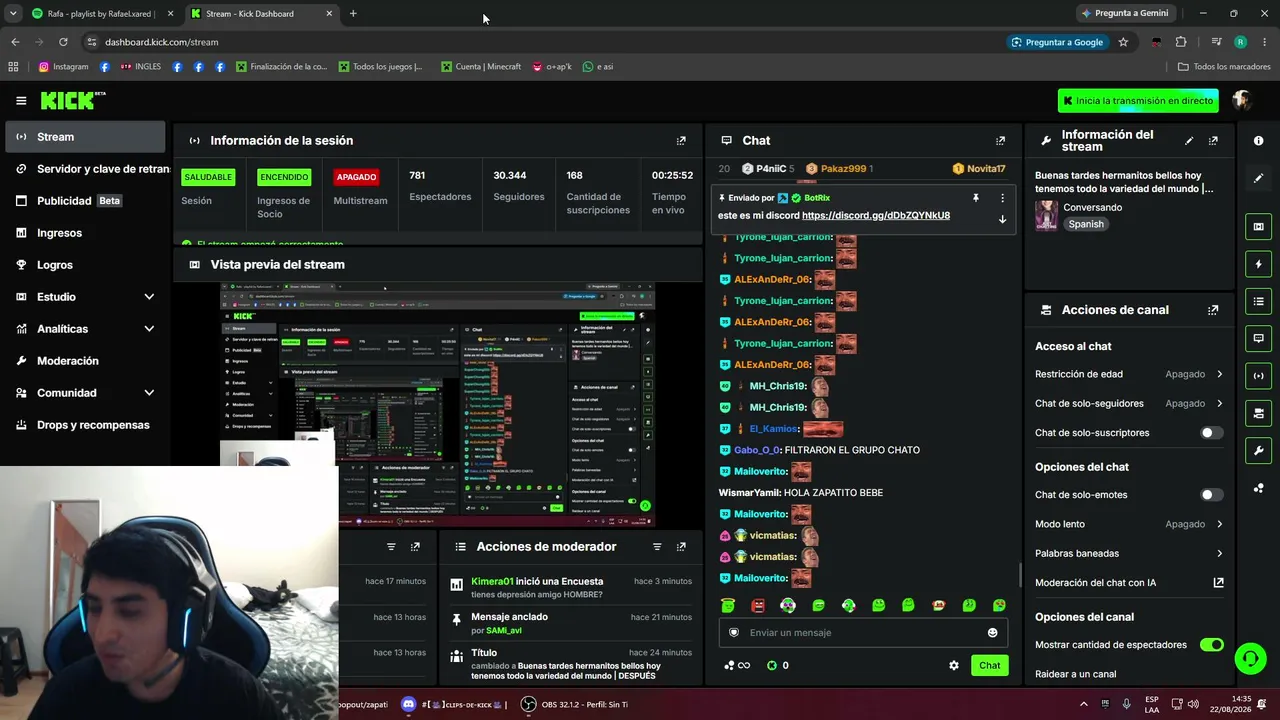
Task: Toggle the lightning bolt widget in right rail
Action: 1258,264
